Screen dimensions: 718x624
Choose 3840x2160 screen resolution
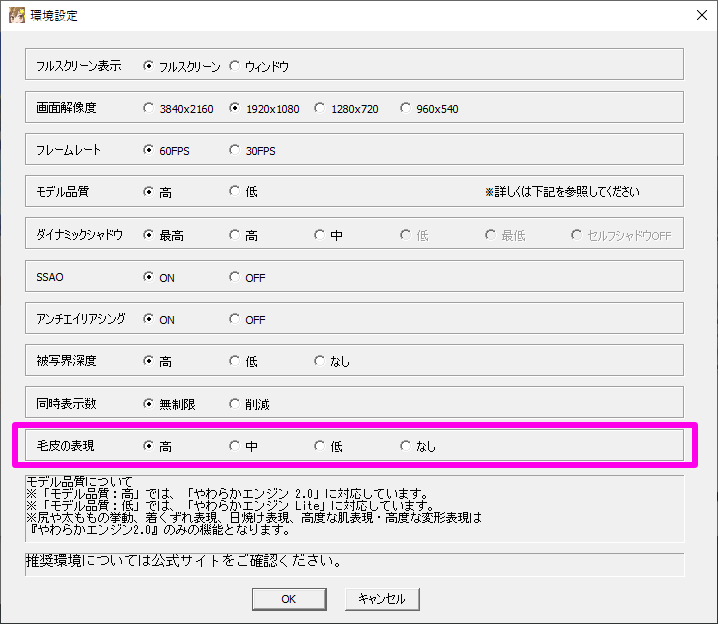click(x=149, y=108)
